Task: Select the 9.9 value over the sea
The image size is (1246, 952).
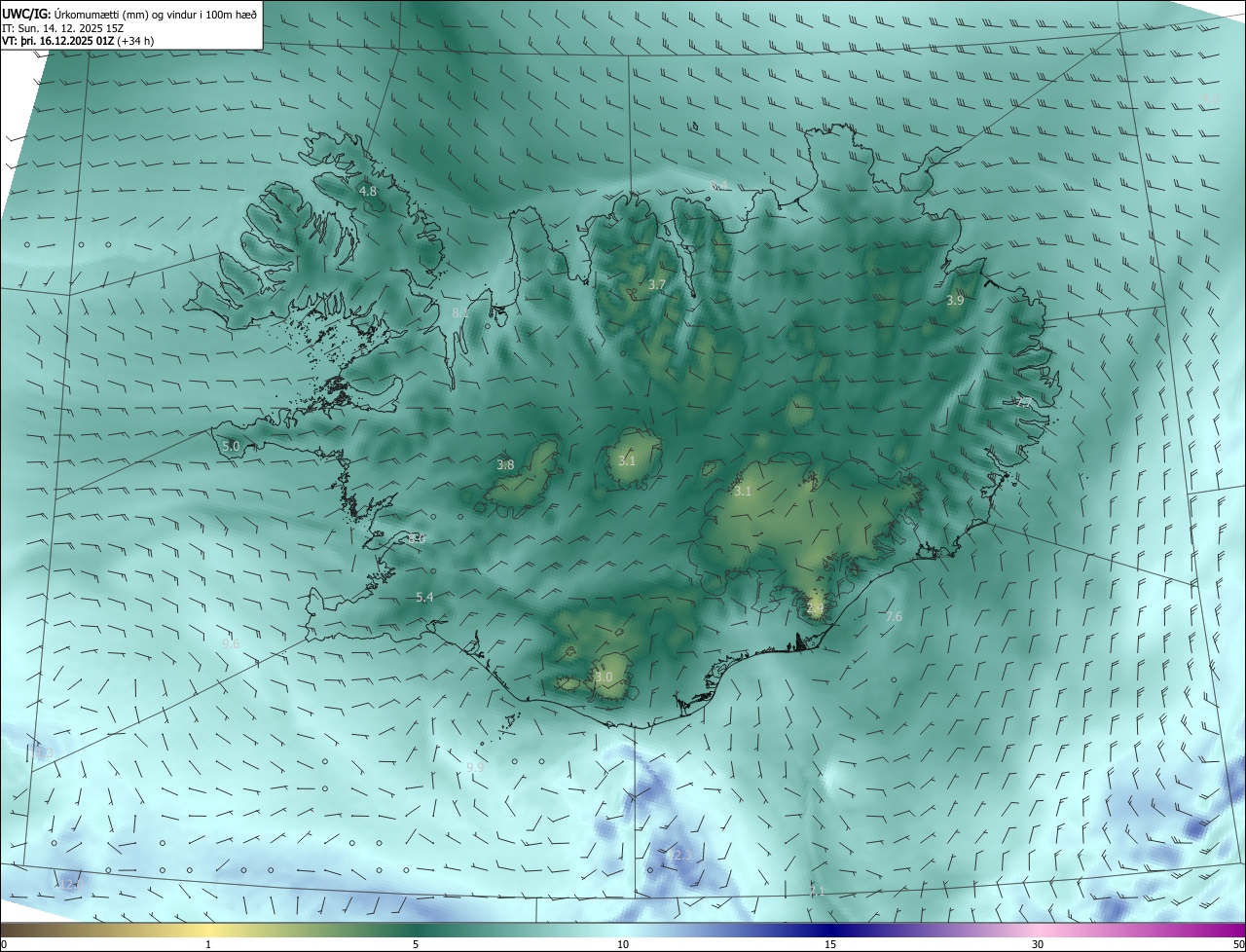Action: 475,768
